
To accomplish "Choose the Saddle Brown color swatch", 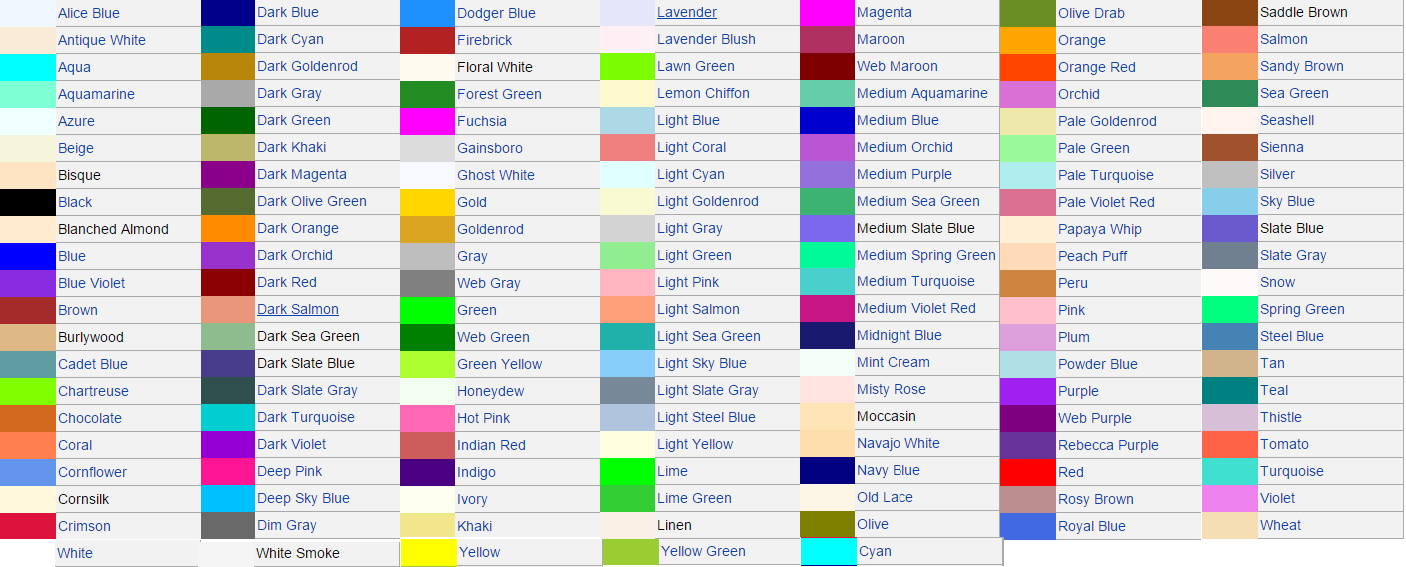I will click(1229, 12).
